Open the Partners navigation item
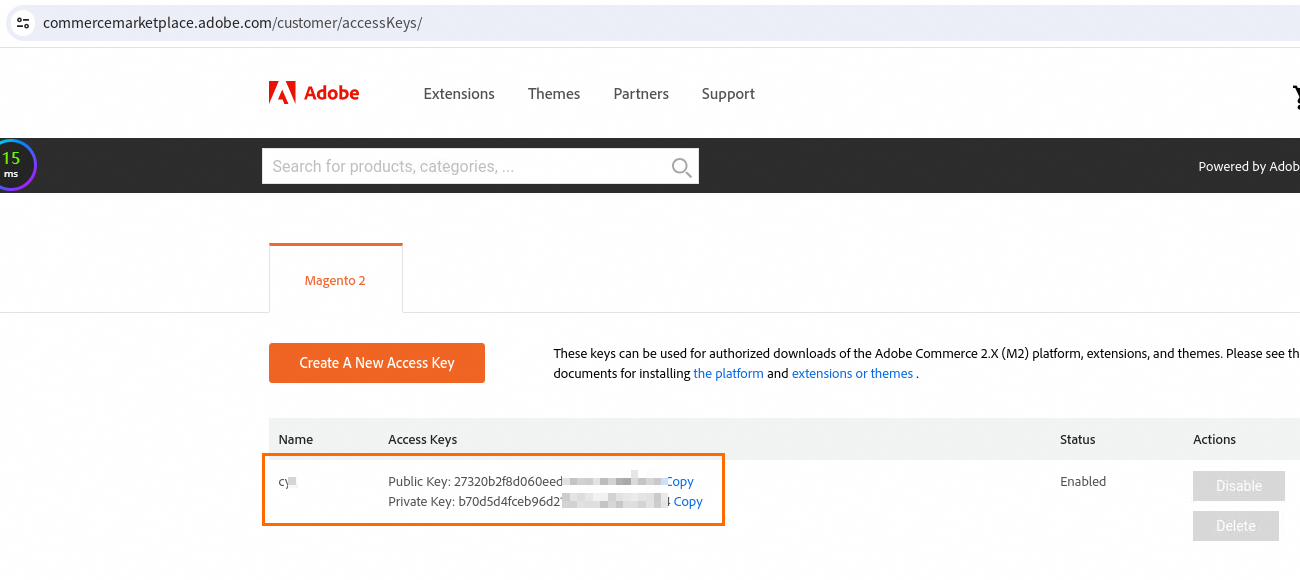 641,94
